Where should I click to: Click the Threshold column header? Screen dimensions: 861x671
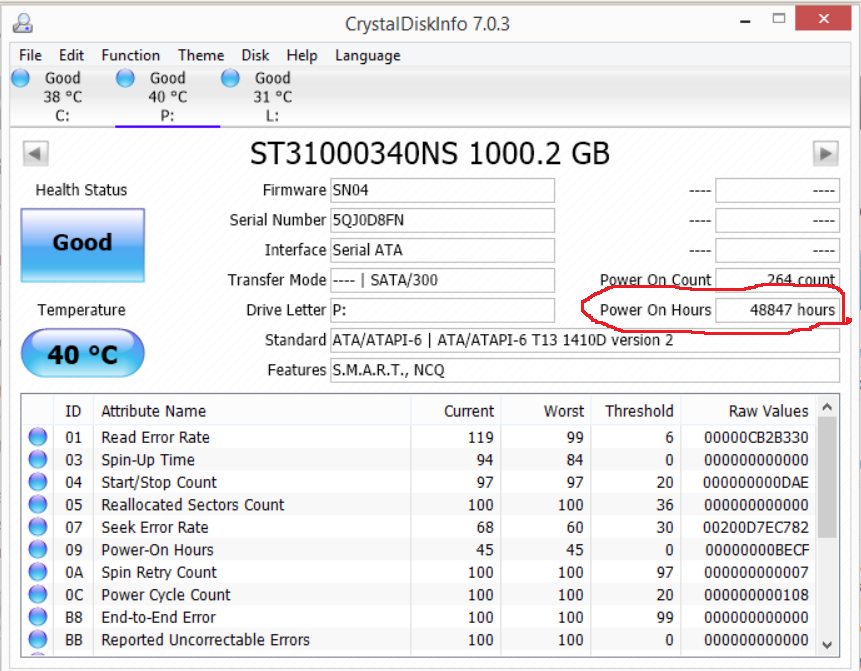639,411
